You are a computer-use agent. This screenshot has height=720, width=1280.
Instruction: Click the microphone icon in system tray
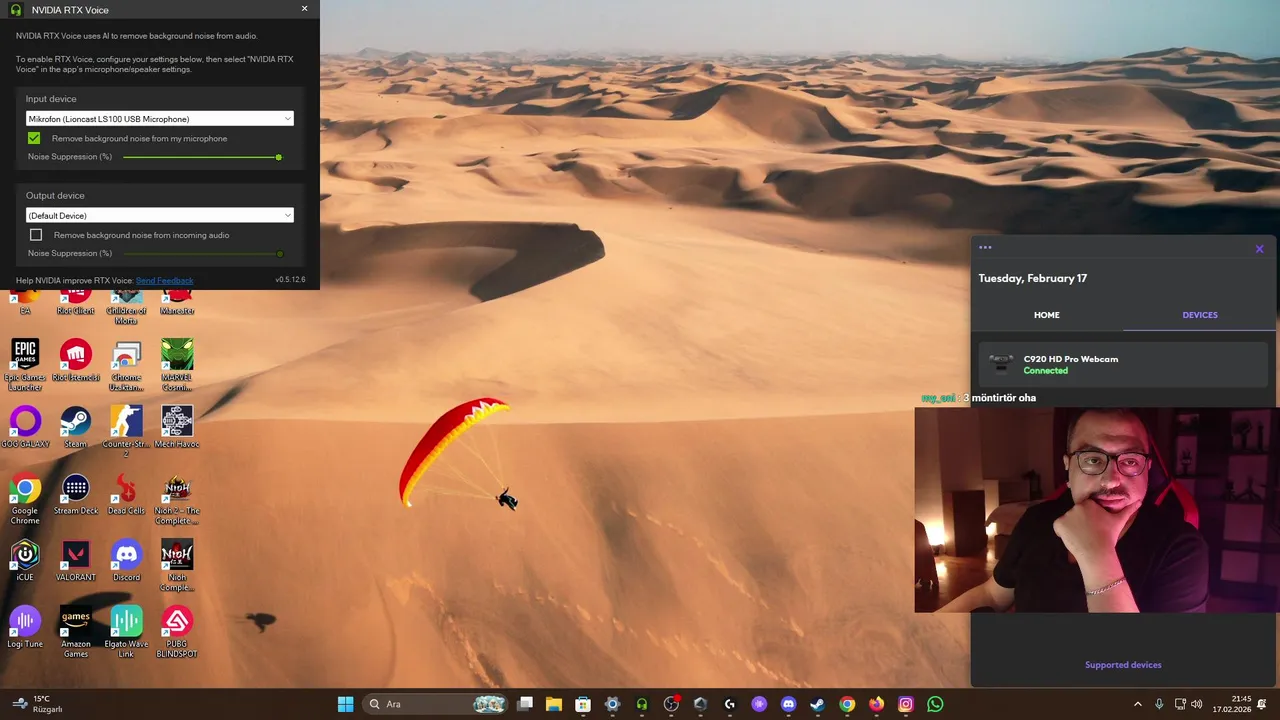point(1159,704)
